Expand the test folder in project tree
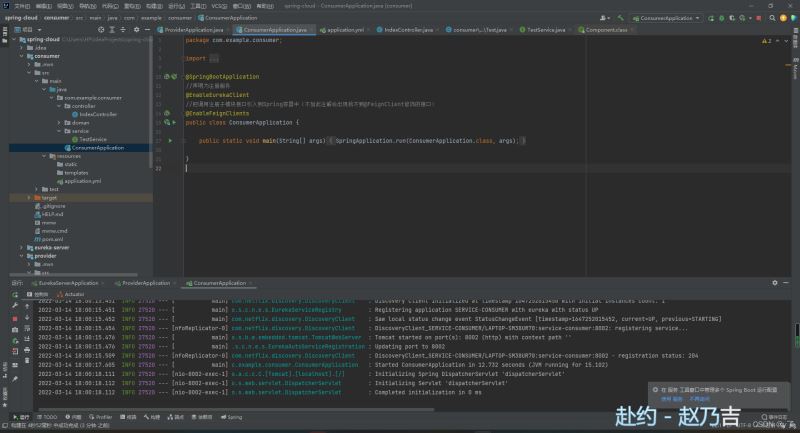This screenshot has height=433, width=800. point(37,189)
